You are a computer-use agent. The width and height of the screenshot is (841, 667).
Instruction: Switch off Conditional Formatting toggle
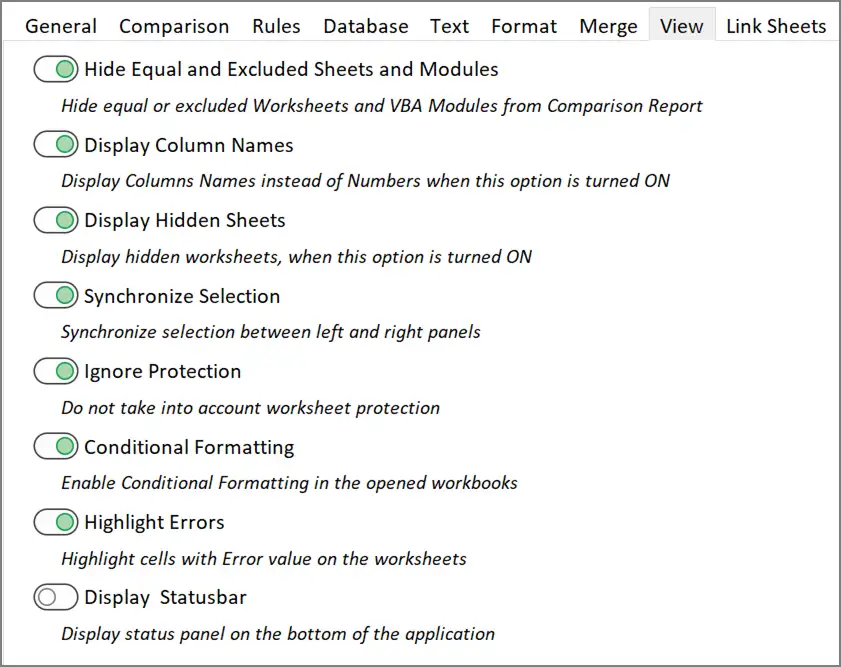tap(56, 447)
